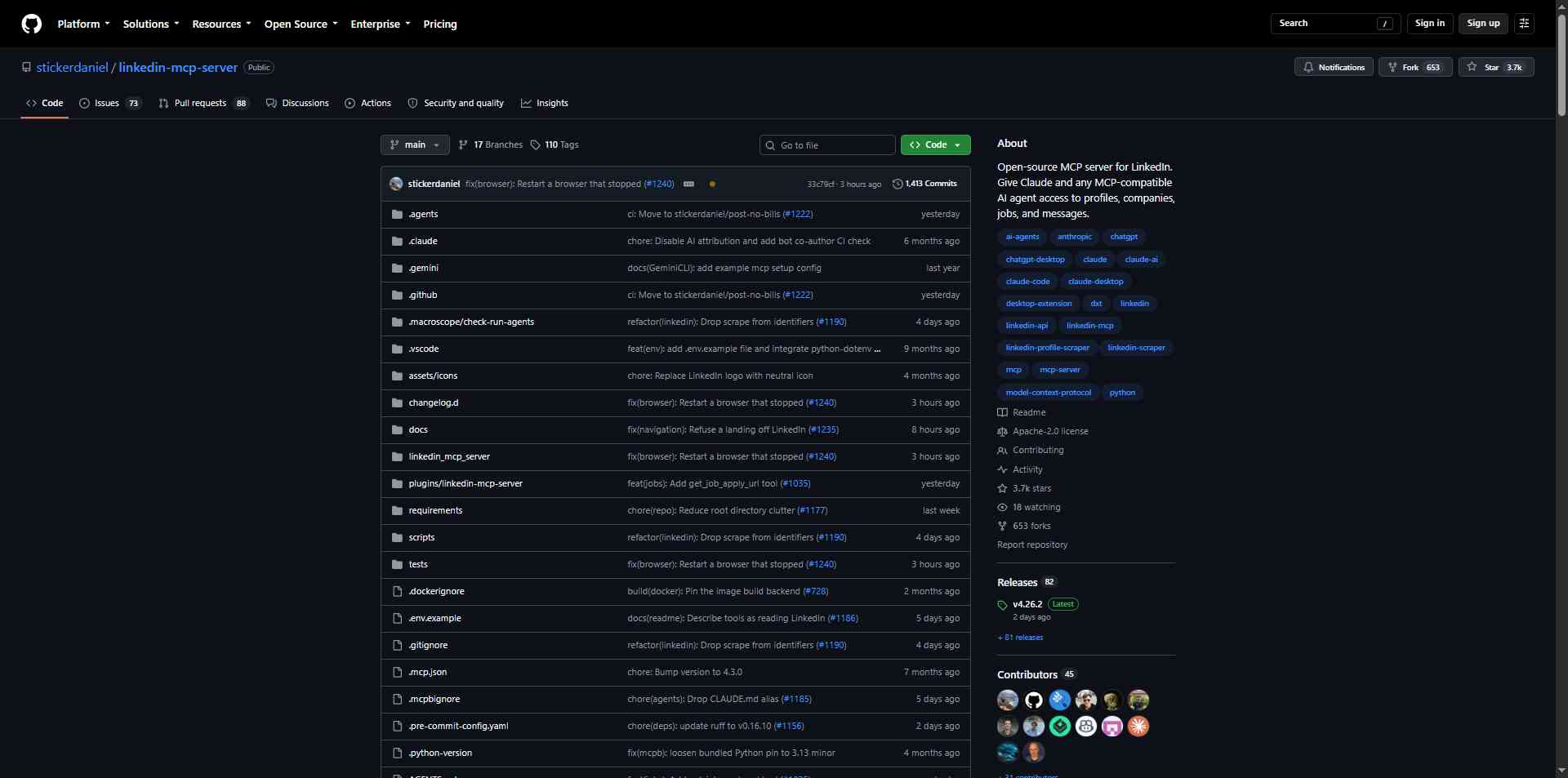The width and height of the screenshot is (1568, 778).
Task: Click the Sign in button
Action: click(1430, 24)
